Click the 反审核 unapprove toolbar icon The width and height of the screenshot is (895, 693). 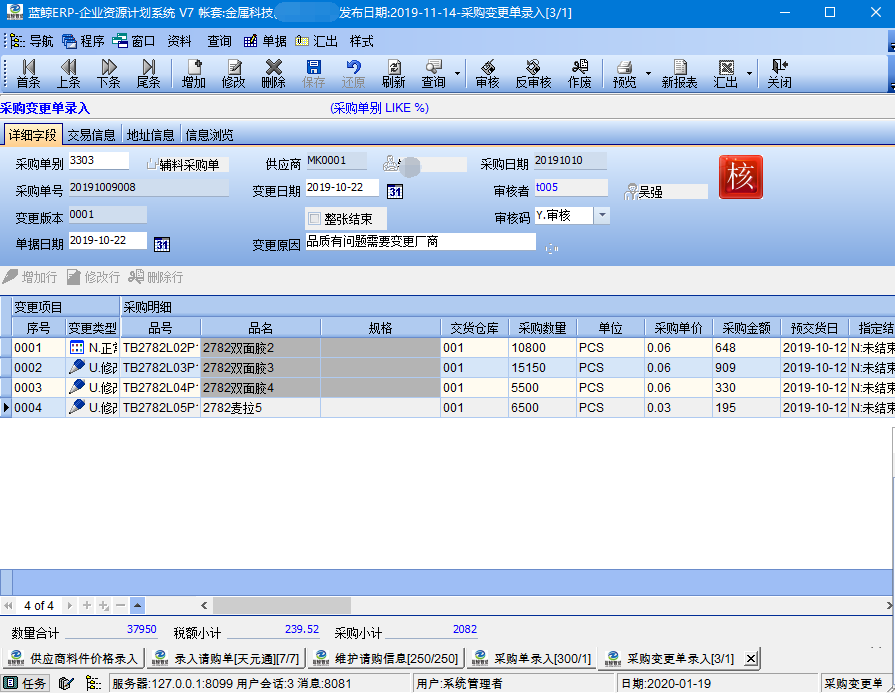point(533,74)
